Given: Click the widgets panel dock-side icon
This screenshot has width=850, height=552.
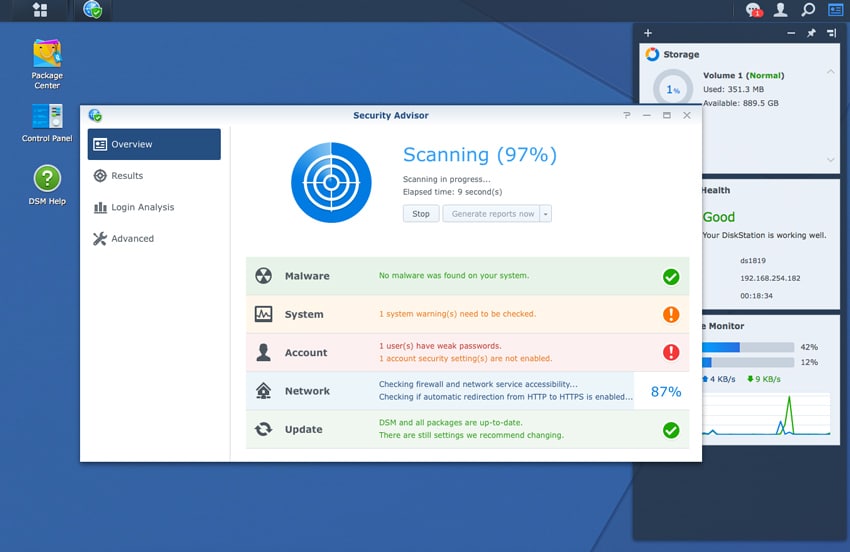Looking at the screenshot, I should [832, 33].
